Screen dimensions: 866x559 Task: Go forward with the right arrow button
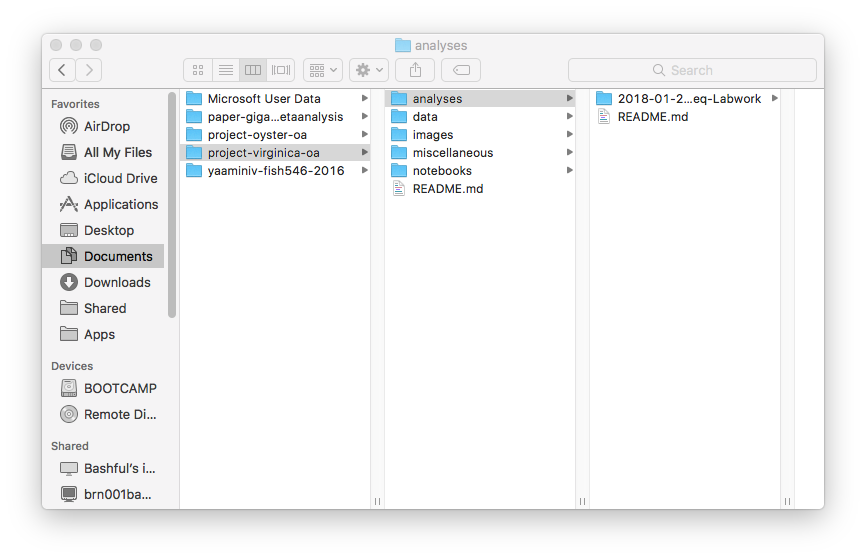pos(89,70)
